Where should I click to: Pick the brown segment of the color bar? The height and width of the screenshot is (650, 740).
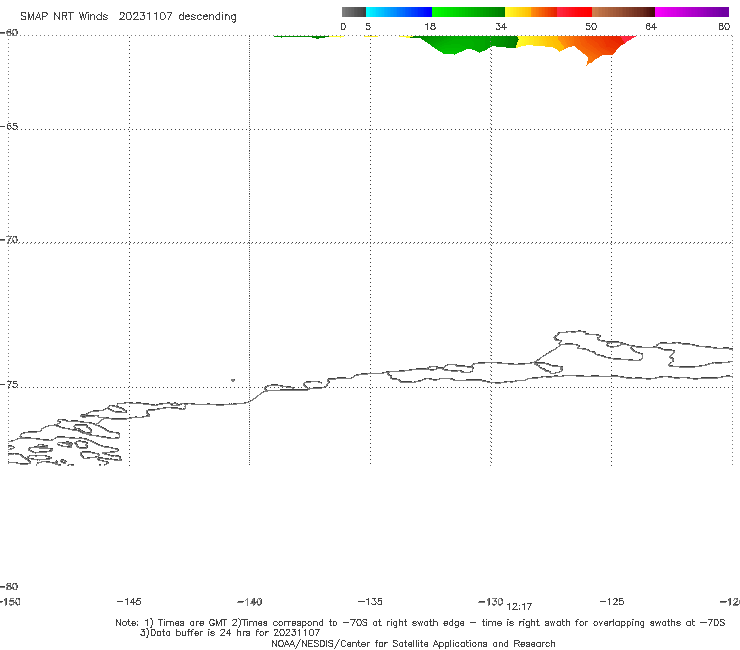(x=623, y=12)
